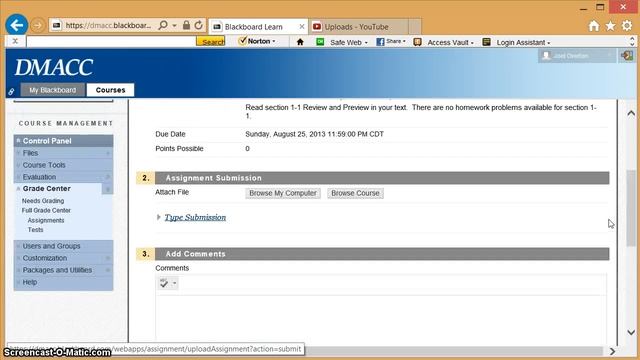Click the search magnifier in address bar

point(163,25)
